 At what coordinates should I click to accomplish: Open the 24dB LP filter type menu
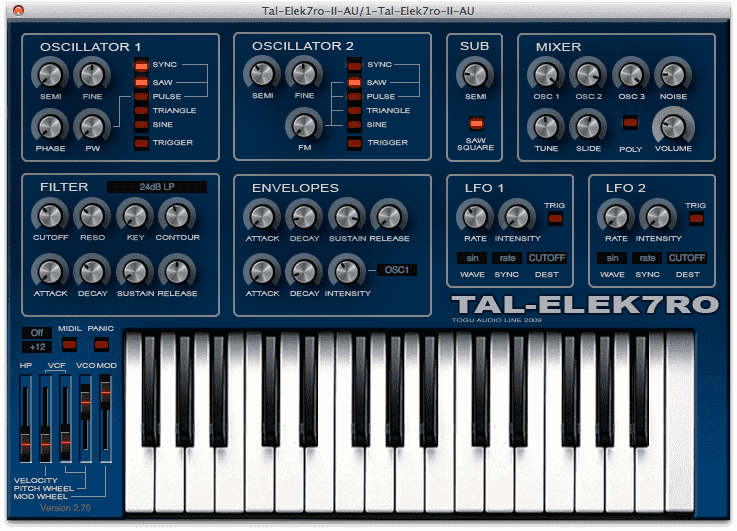click(x=157, y=187)
